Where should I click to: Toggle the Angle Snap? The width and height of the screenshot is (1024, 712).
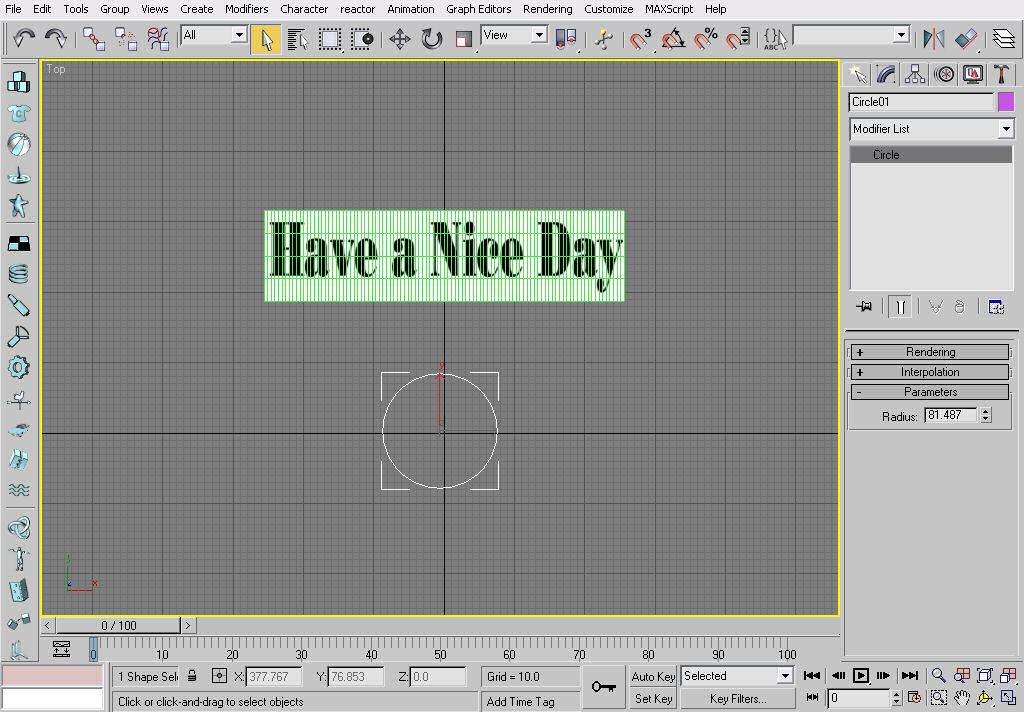673,39
